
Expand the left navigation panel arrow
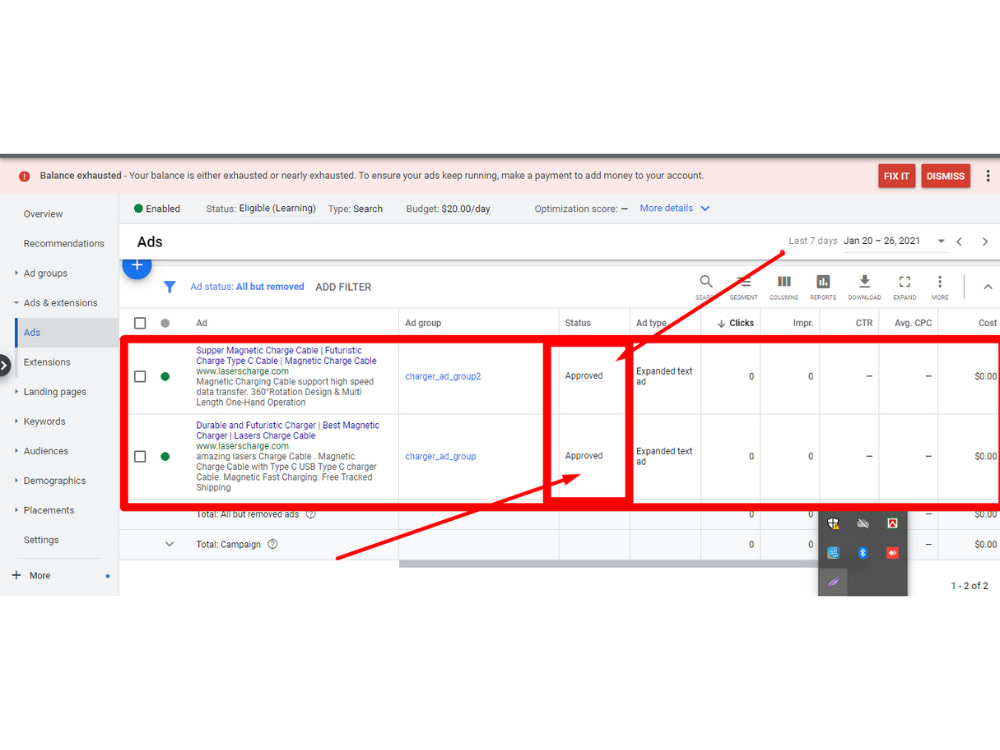point(4,365)
